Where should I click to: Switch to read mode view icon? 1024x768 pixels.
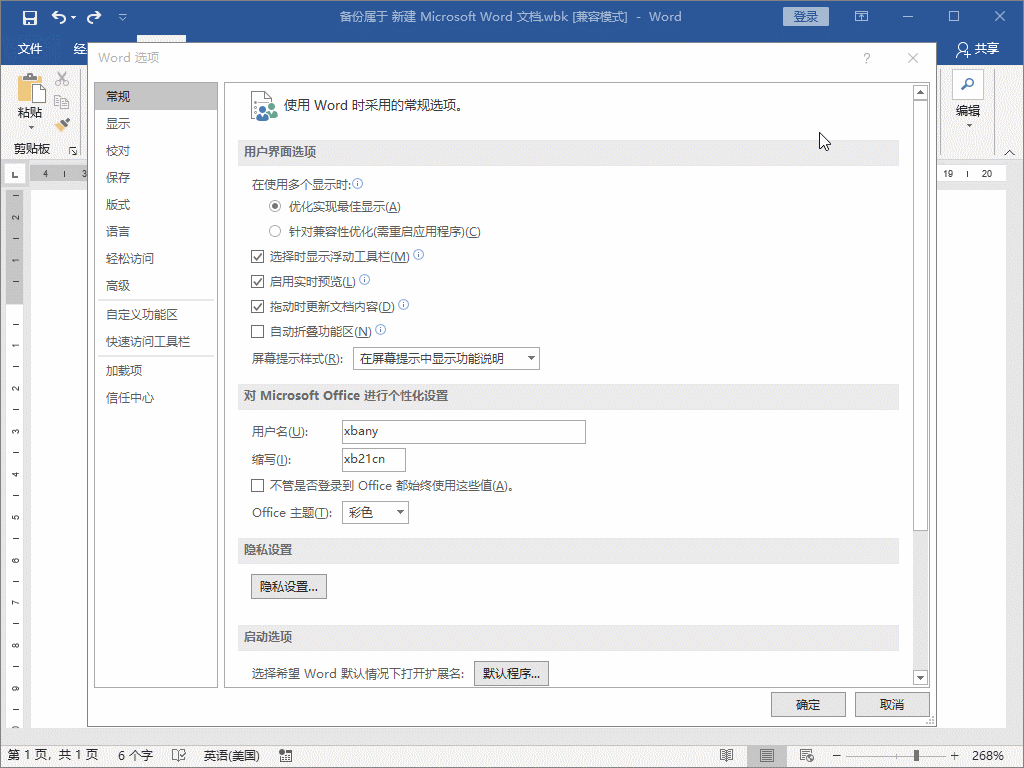coord(726,756)
